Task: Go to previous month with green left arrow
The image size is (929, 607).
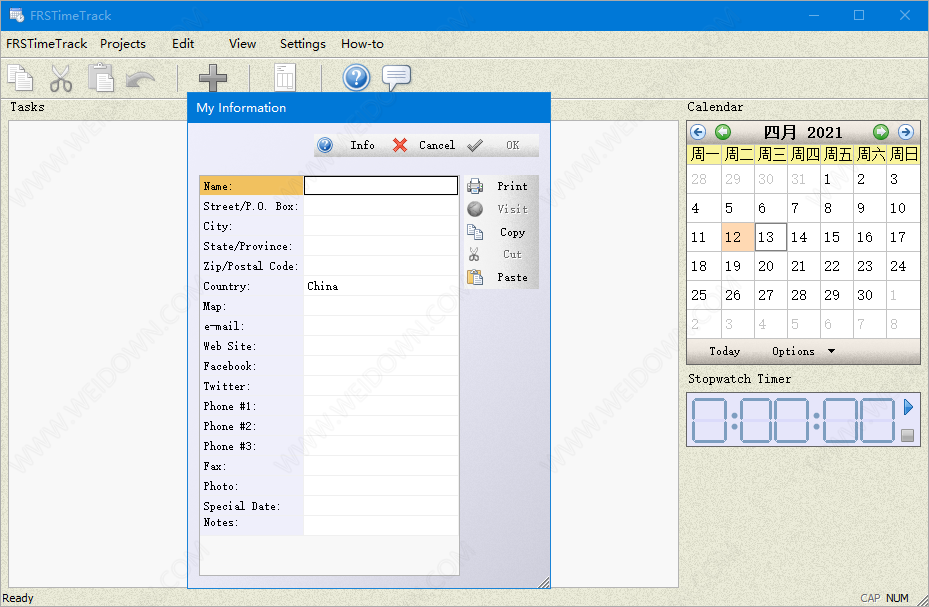Action: [723, 131]
